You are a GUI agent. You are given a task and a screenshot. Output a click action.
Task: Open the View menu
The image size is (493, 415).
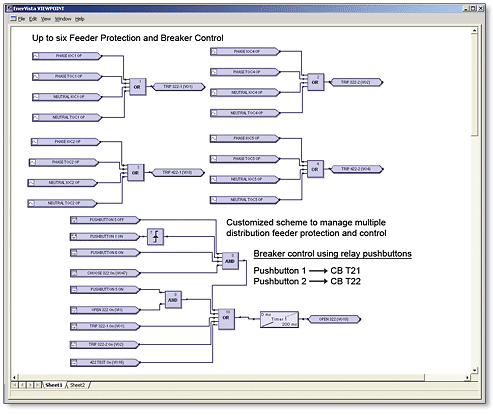[x=46, y=19]
